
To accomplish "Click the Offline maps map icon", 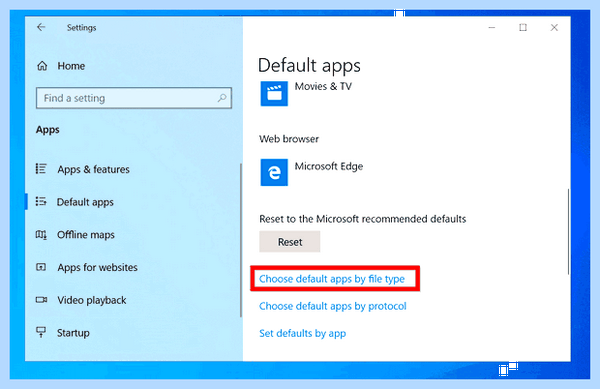I will coord(41,234).
